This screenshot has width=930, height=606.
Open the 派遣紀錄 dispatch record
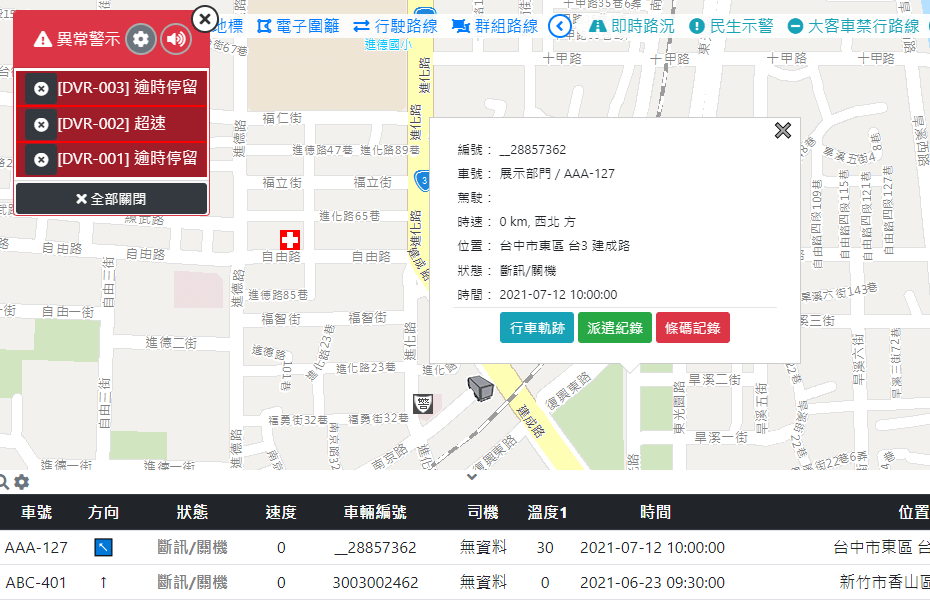coord(614,328)
